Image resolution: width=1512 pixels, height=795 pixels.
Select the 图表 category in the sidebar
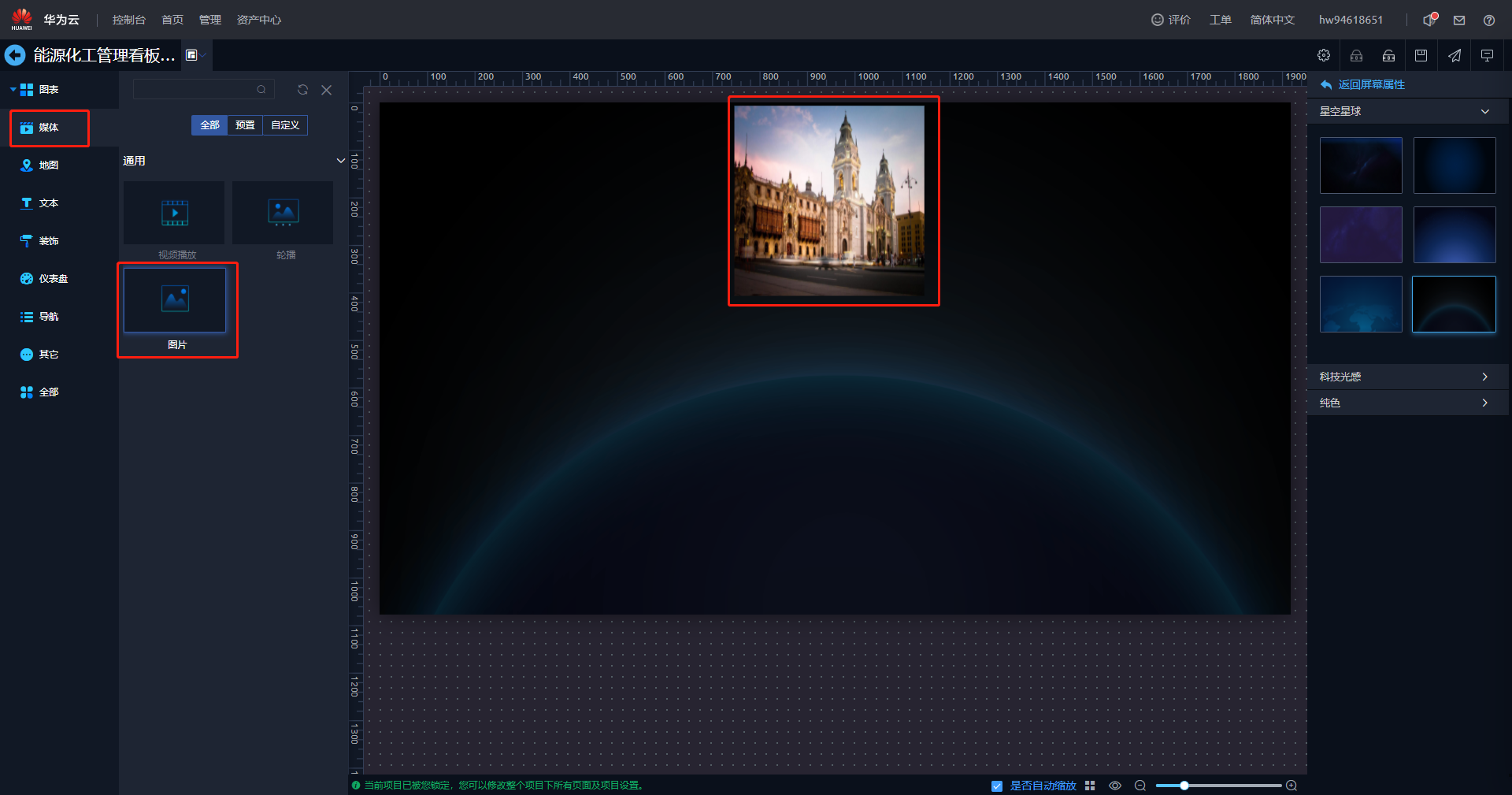(x=49, y=90)
